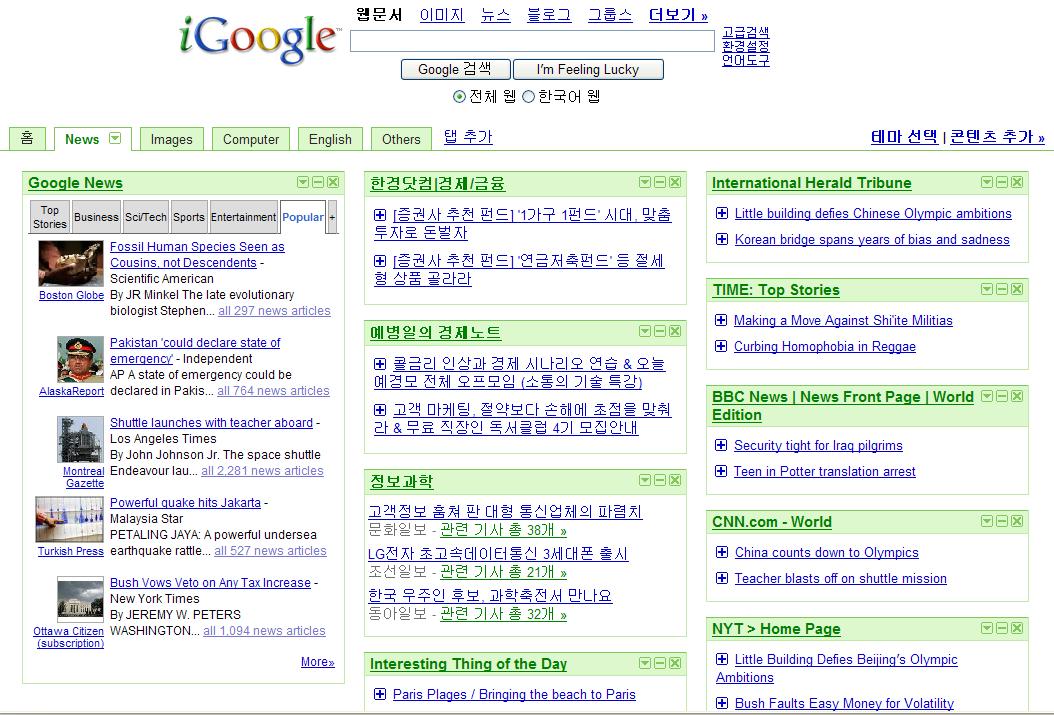Screen dimensions: 1054x715
Task: Open the News tab dropdown arrow
Action: (x=115, y=138)
